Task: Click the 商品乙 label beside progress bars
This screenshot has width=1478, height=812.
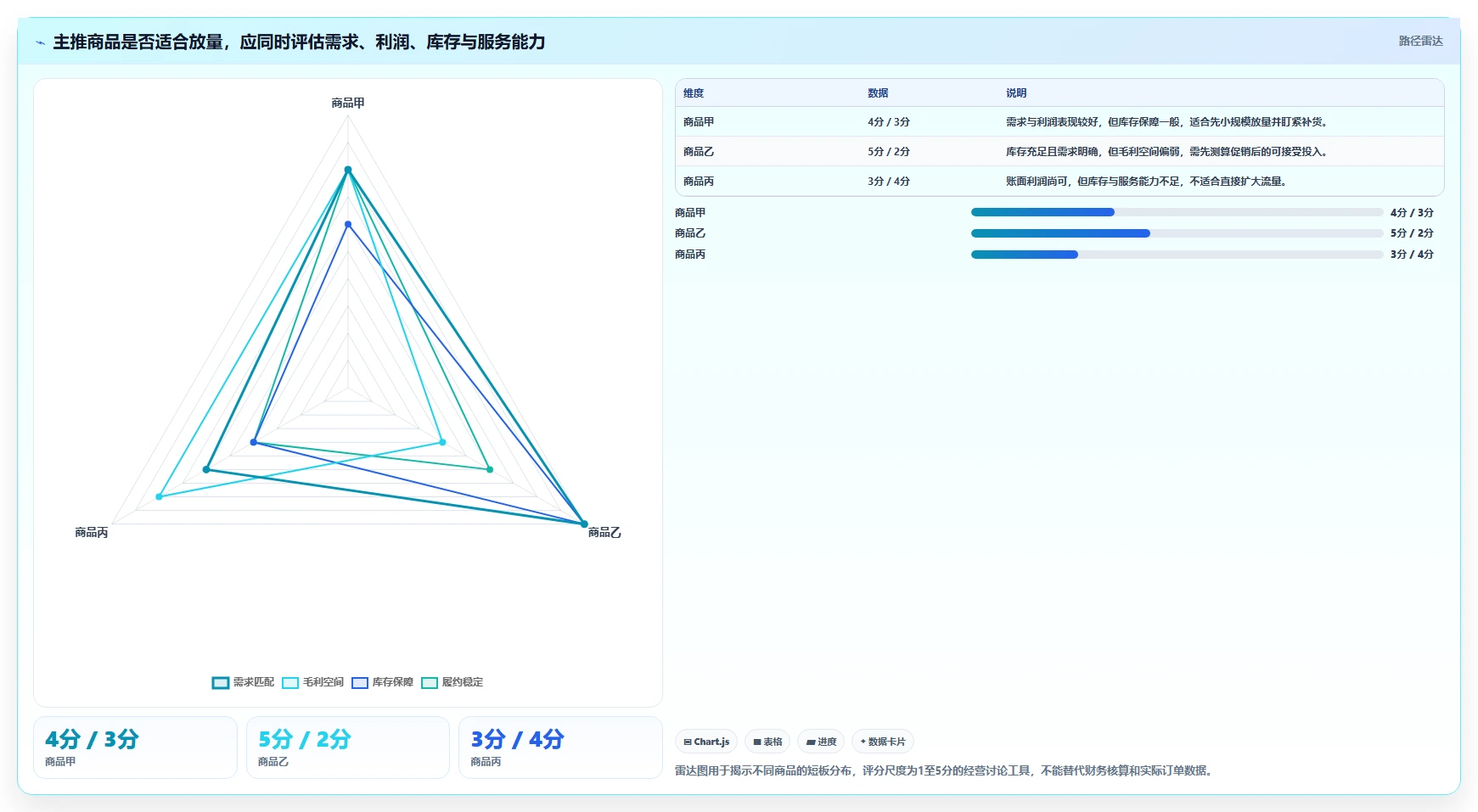Action: [x=690, y=233]
